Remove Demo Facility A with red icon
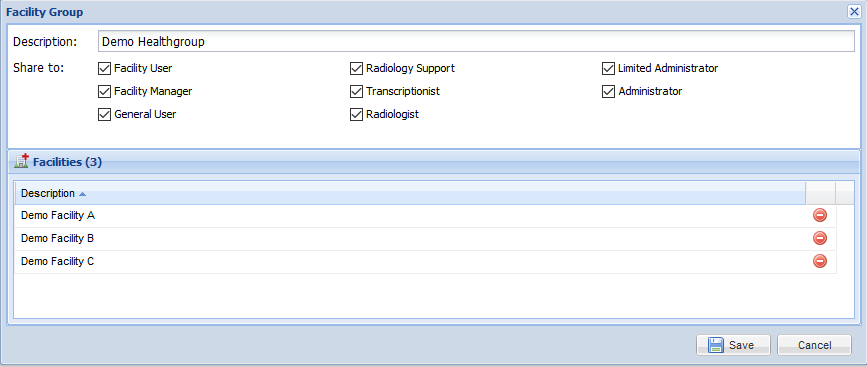The image size is (867, 367). tap(819, 216)
